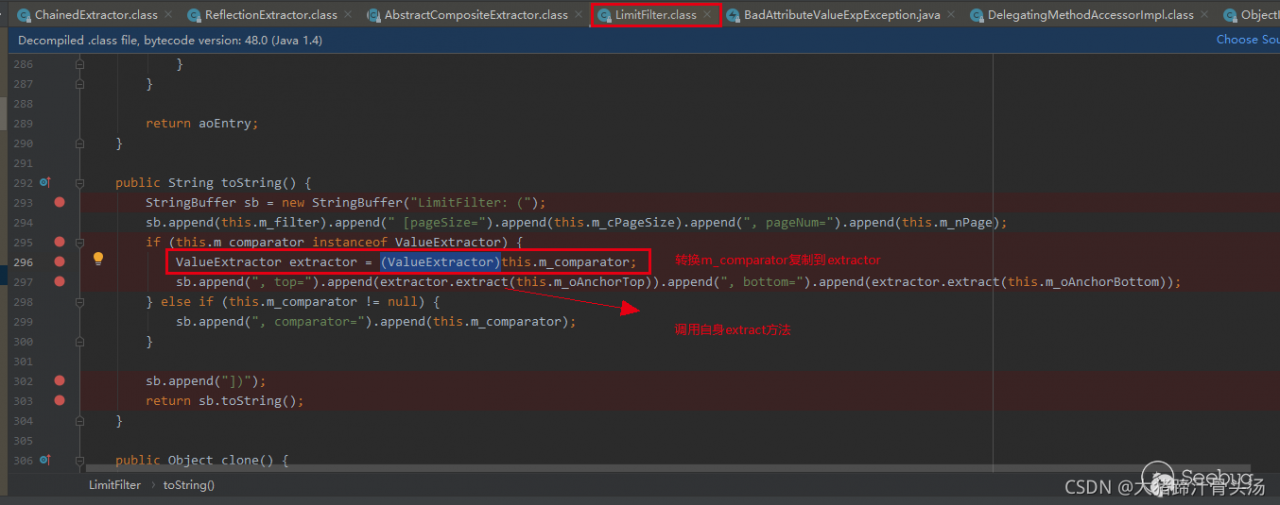This screenshot has height=505, width=1280.
Task: Open the light bulb intention on line 296
Action: click(x=98, y=259)
